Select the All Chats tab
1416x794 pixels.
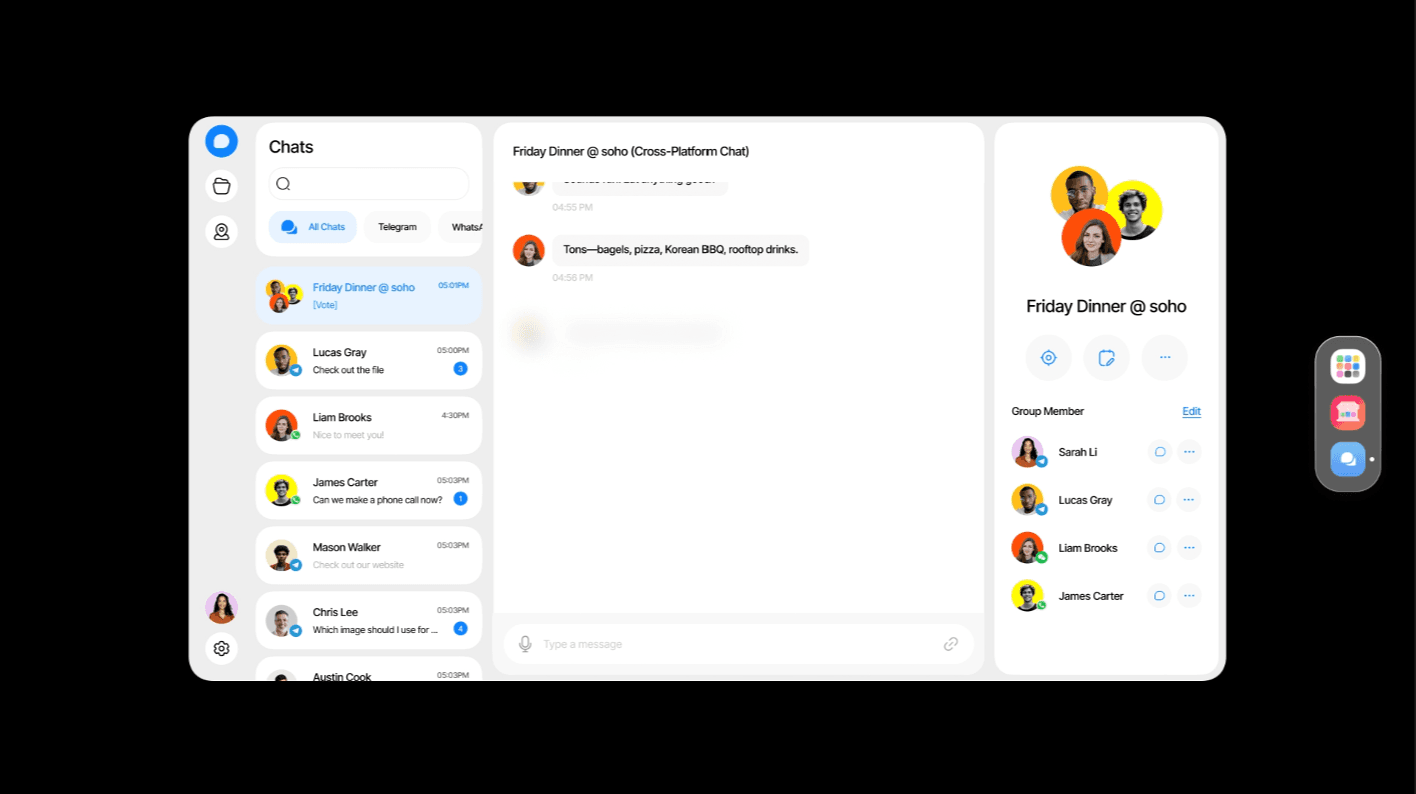click(x=313, y=227)
